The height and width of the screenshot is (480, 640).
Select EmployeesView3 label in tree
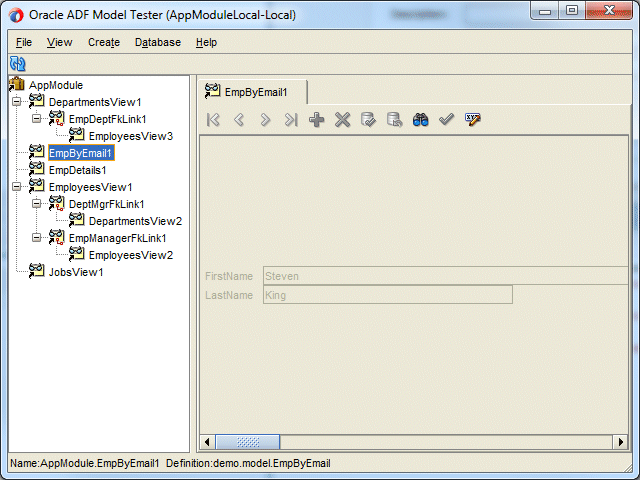[131, 136]
